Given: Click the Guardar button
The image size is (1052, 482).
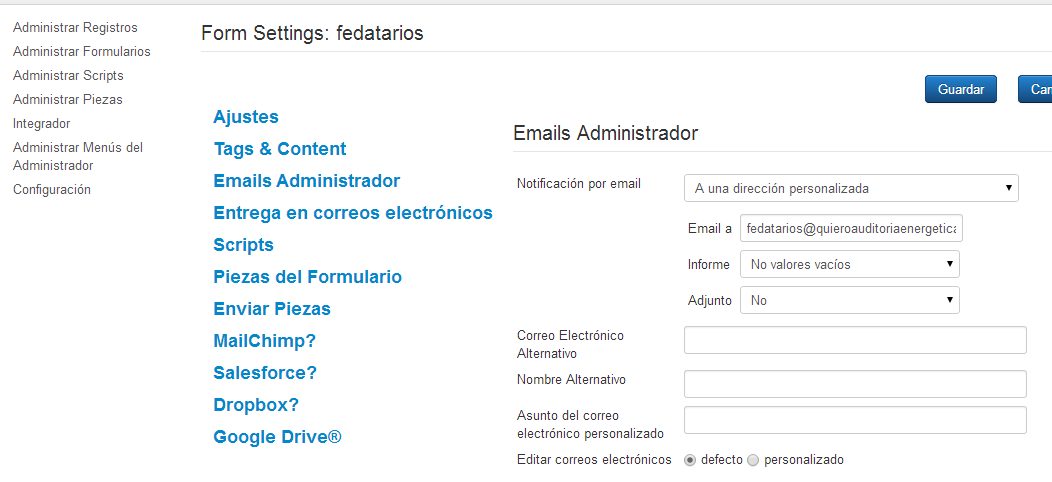Looking at the screenshot, I should (961, 89).
